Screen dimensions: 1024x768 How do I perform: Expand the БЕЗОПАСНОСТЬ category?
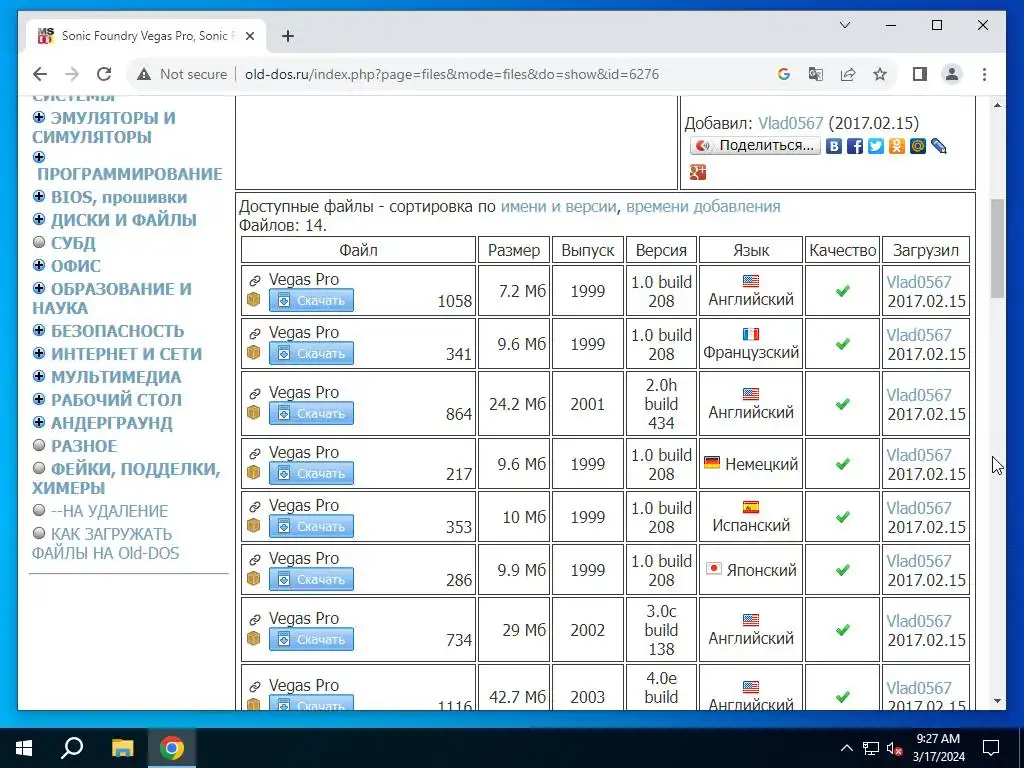pos(39,330)
